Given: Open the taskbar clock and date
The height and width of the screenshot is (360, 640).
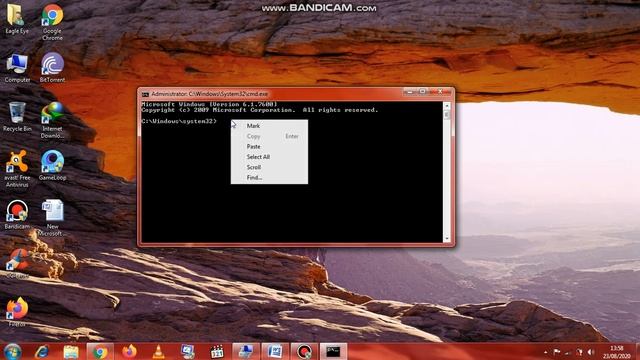Looking at the screenshot, I should point(616,352).
